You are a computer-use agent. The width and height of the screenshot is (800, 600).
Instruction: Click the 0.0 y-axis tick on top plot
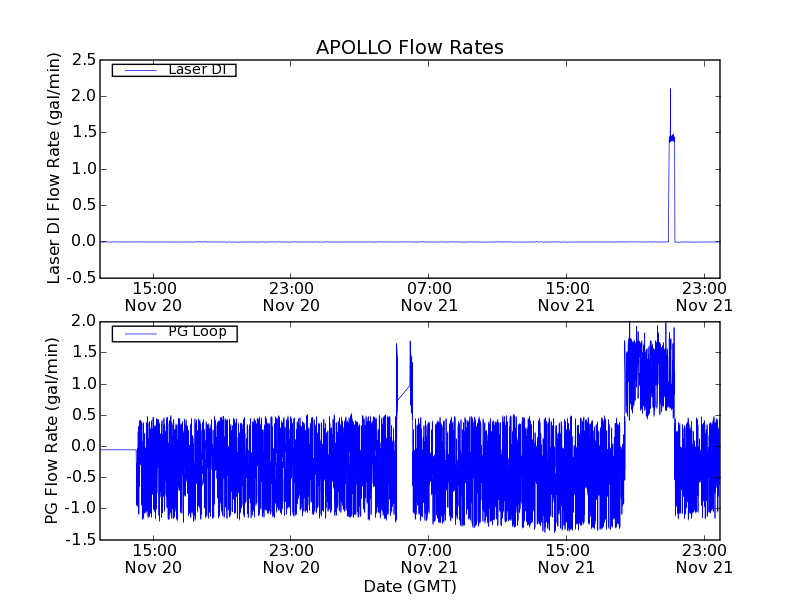(x=83, y=241)
